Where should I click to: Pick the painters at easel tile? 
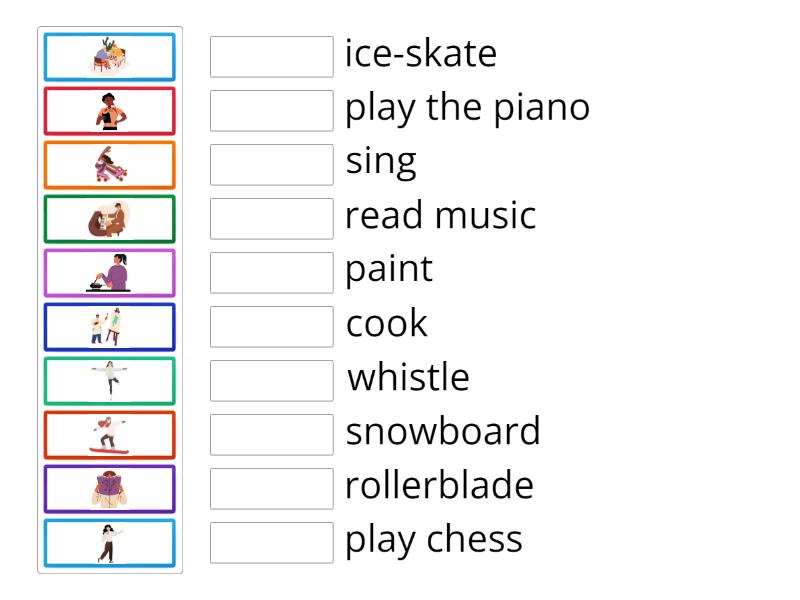[x=110, y=328]
